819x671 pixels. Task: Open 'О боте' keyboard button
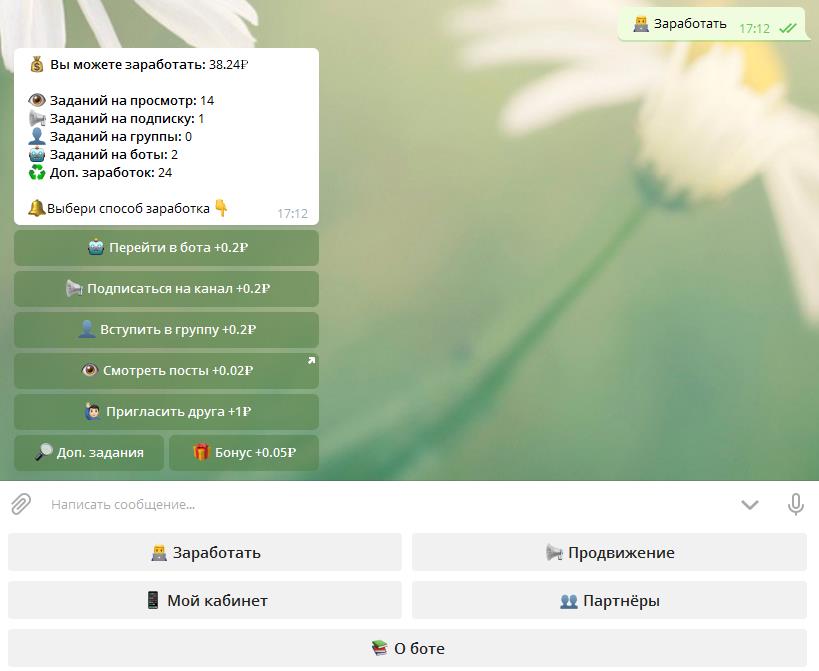[x=407, y=649]
